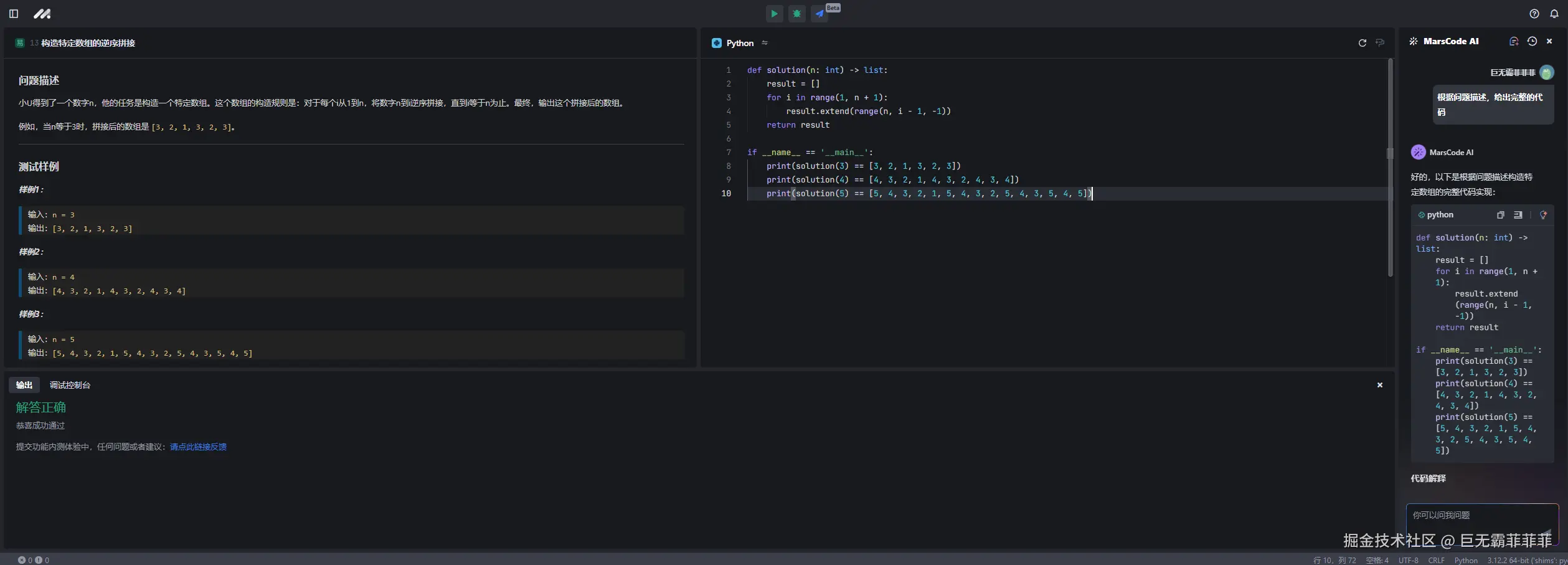Click the editor vertical scrollbar
Viewport: 1568px width, 565px height.
(1390, 168)
